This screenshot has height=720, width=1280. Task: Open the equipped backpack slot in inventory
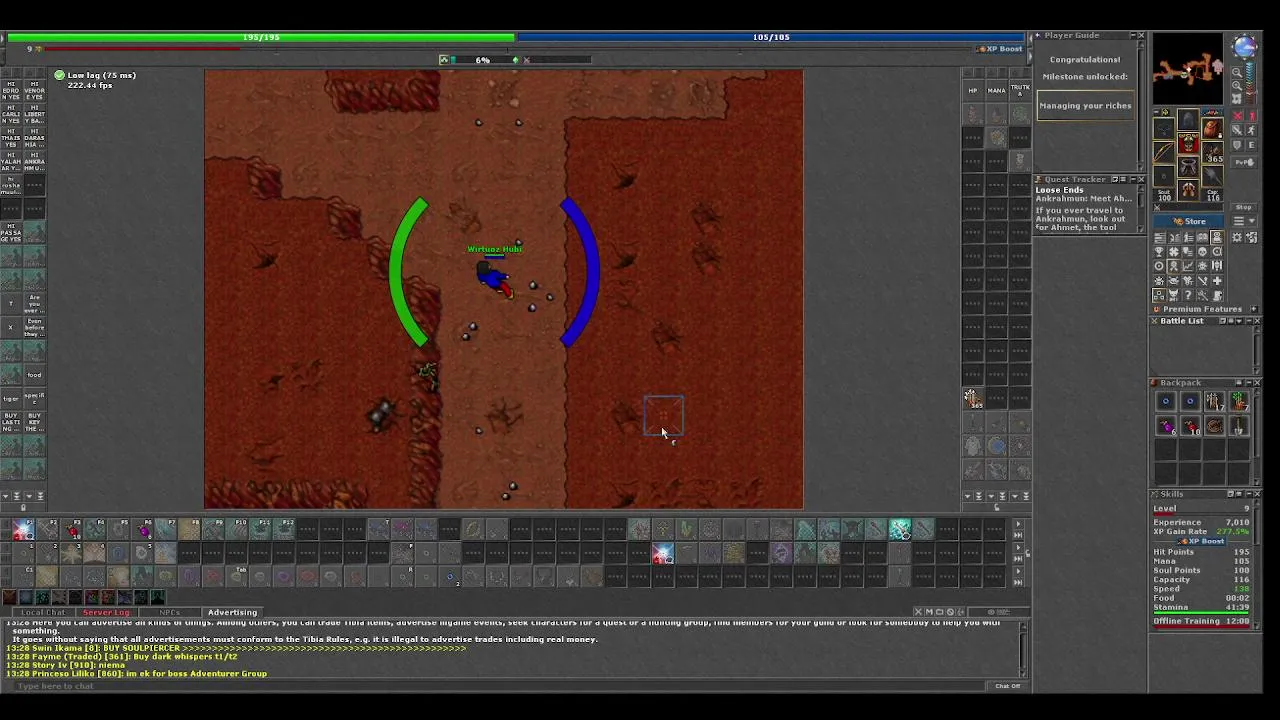tap(1212, 129)
